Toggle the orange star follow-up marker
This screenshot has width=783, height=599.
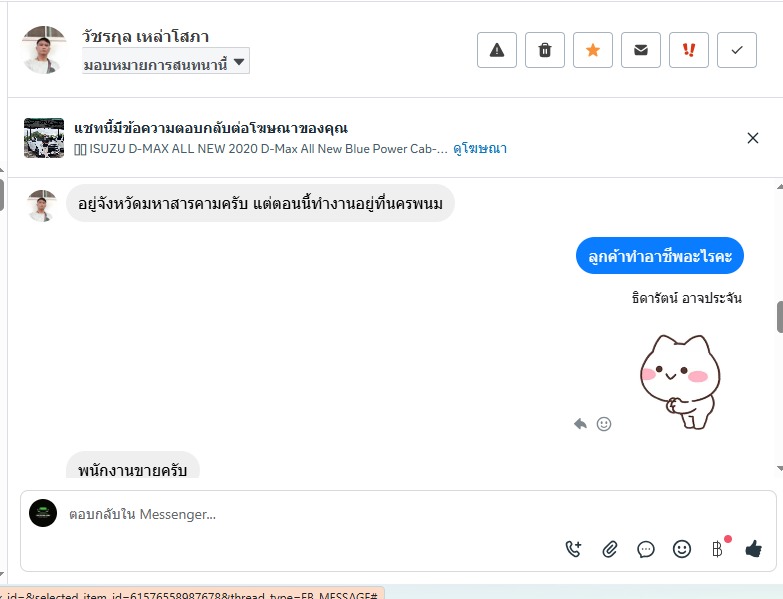593,50
